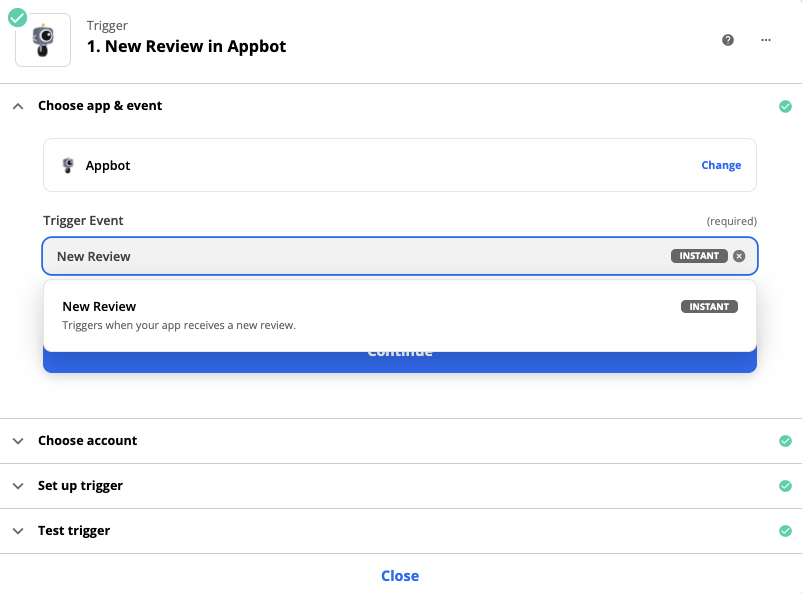The image size is (802, 594).
Task: Open the Trigger Event dropdown field
Action: [399, 256]
